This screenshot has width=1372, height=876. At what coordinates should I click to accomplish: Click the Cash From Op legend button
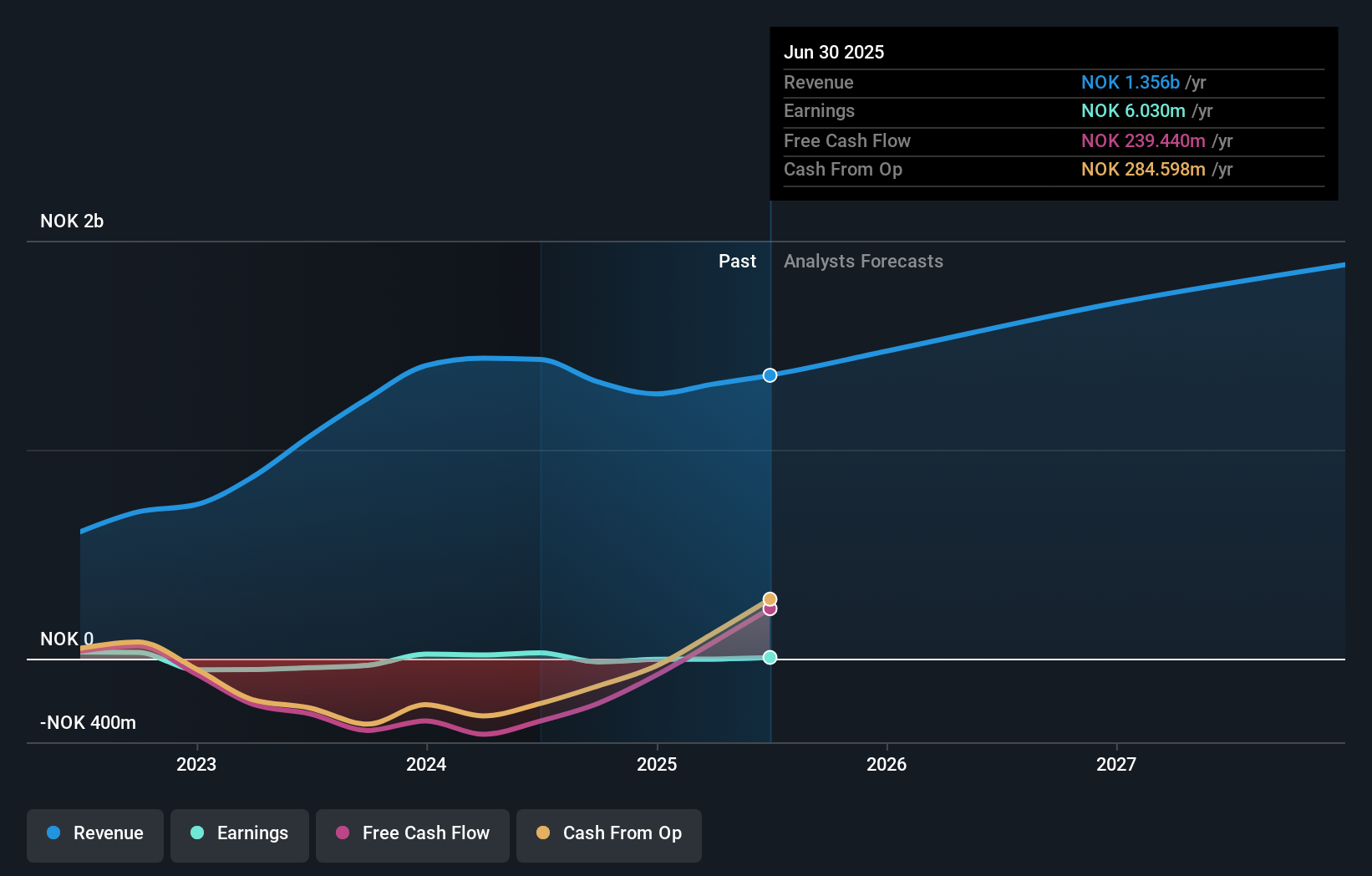point(608,833)
